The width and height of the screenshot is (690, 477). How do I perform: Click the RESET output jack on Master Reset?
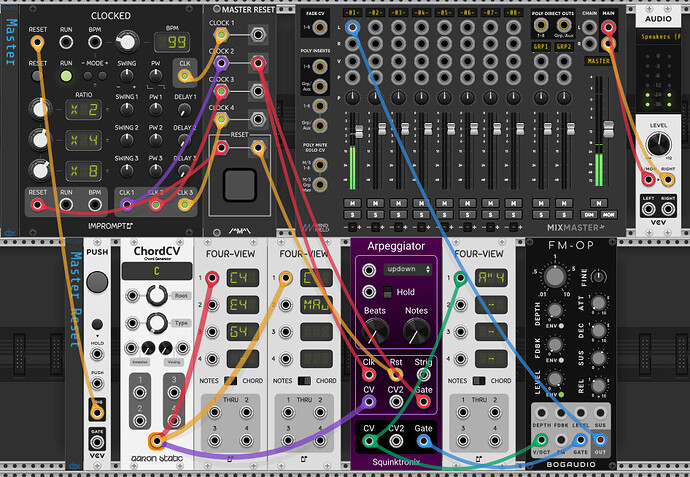(258, 148)
